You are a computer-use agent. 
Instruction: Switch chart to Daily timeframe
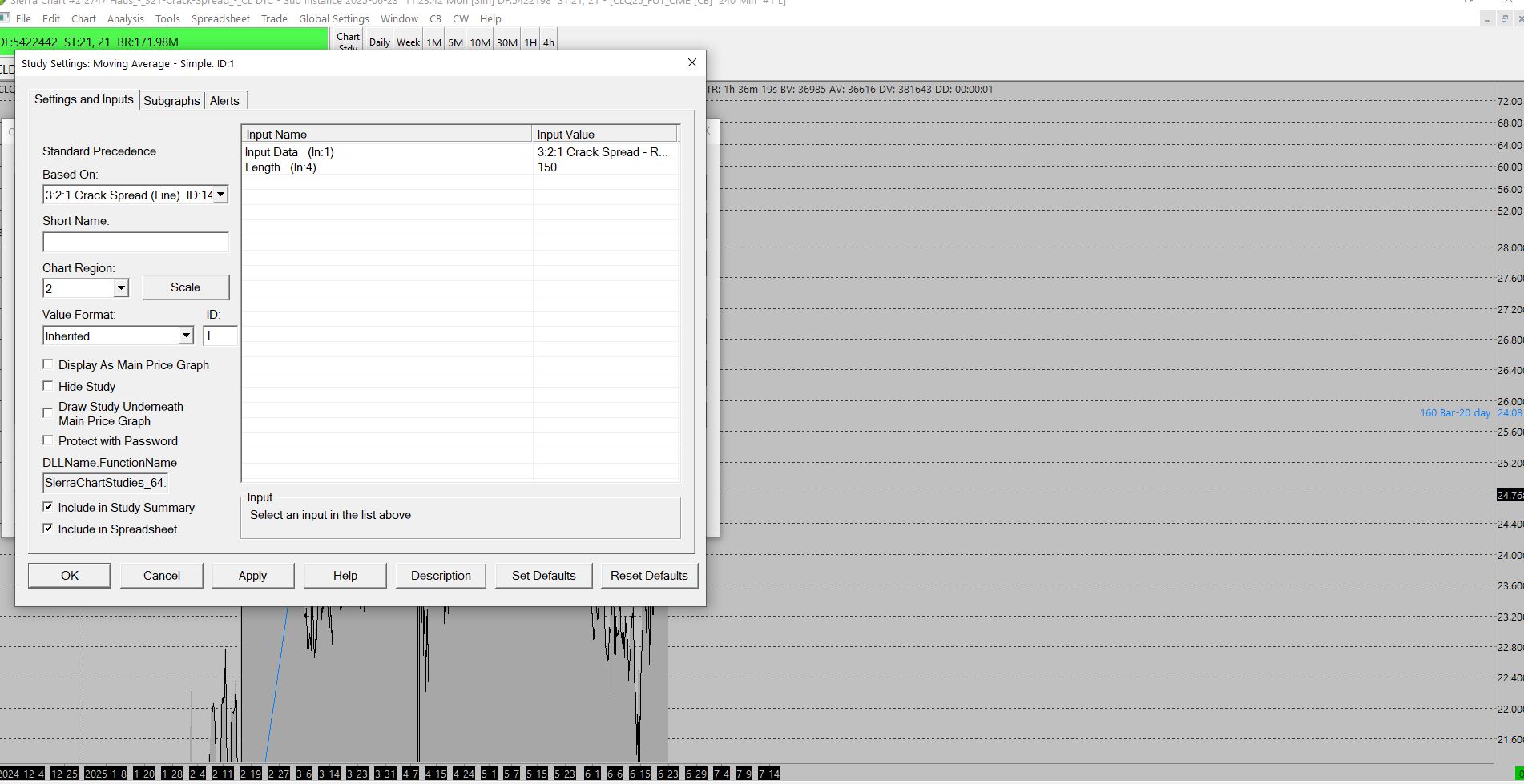(x=380, y=42)
